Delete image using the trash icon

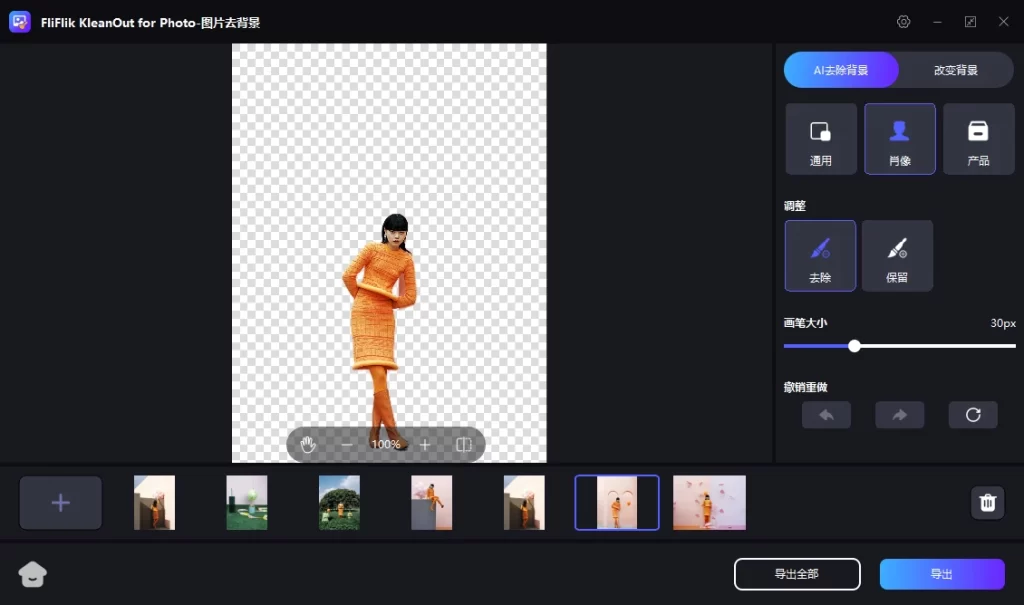pos(987,502)
